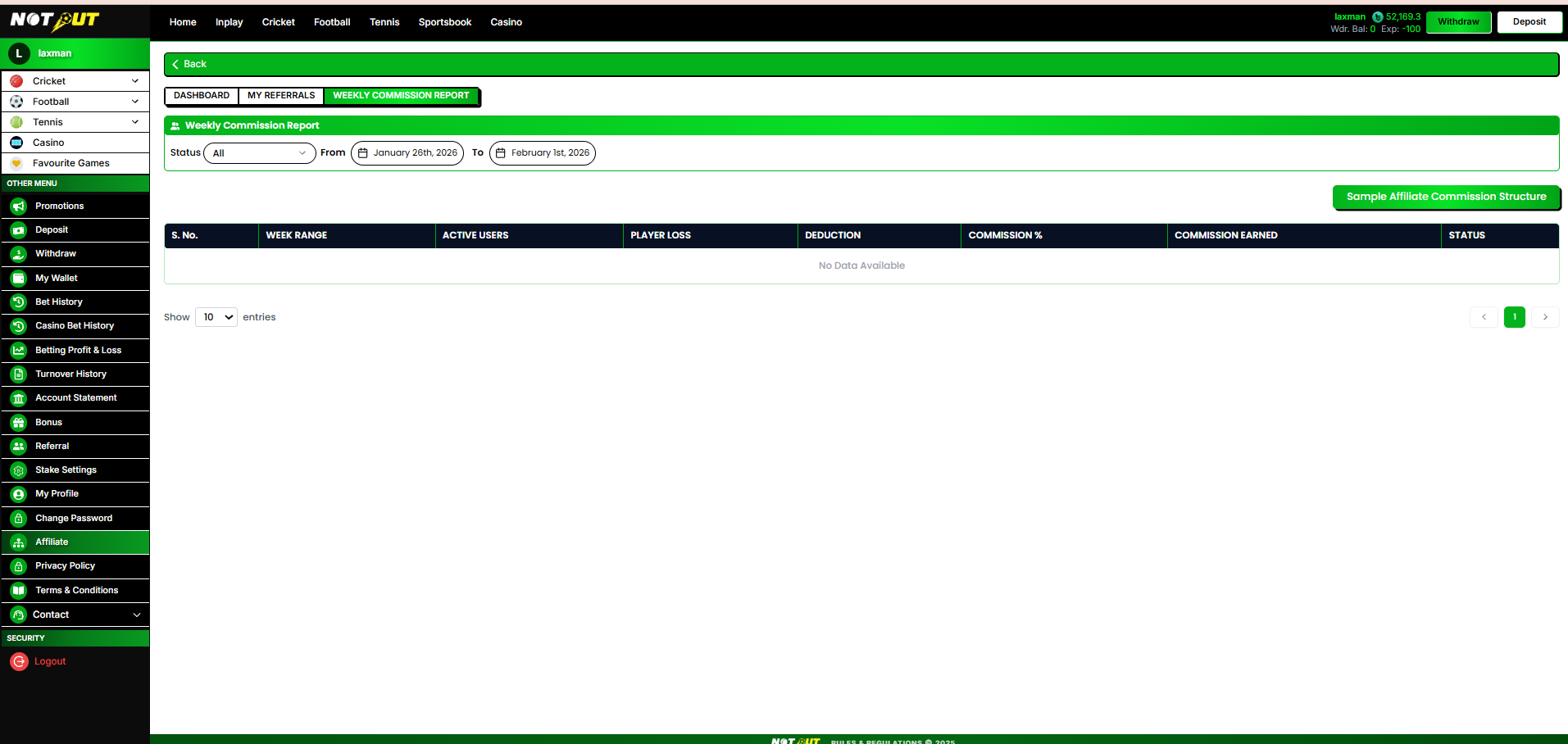Click the My Profile user icon
This screenshot has width=1568, height=744.
19,494
